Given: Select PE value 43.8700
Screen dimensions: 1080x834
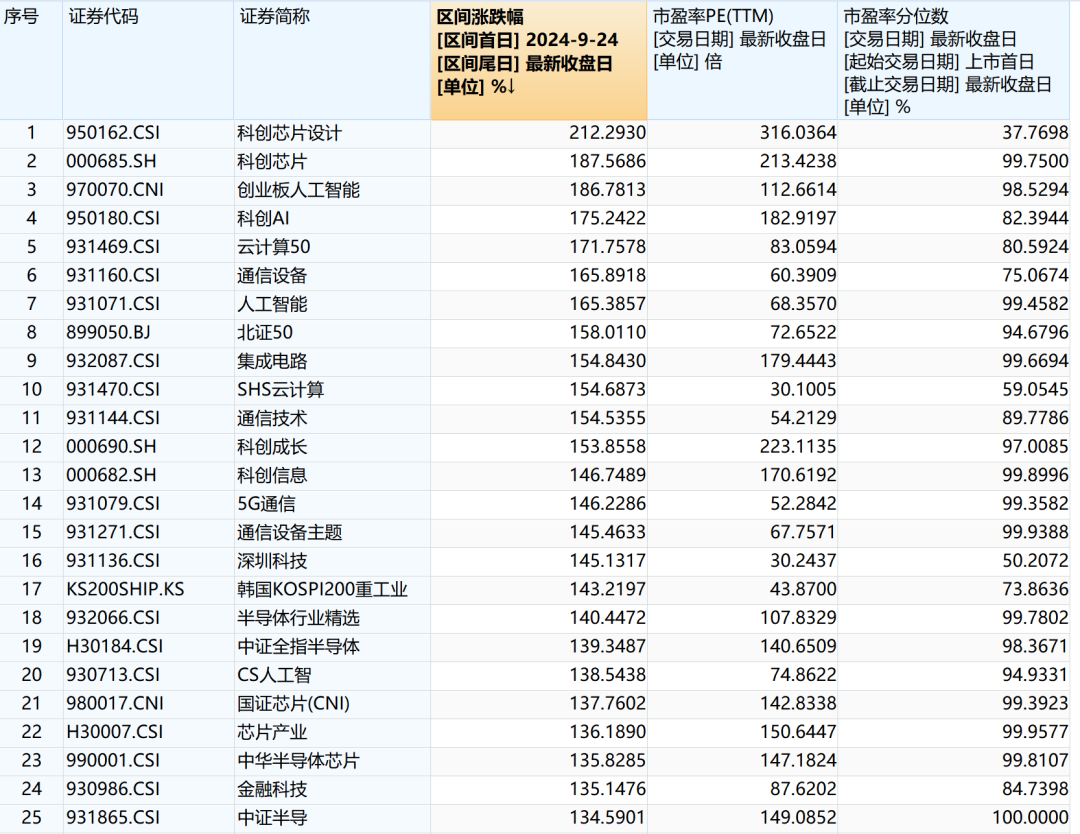Looking at the screenshot, I should (803, 589).
